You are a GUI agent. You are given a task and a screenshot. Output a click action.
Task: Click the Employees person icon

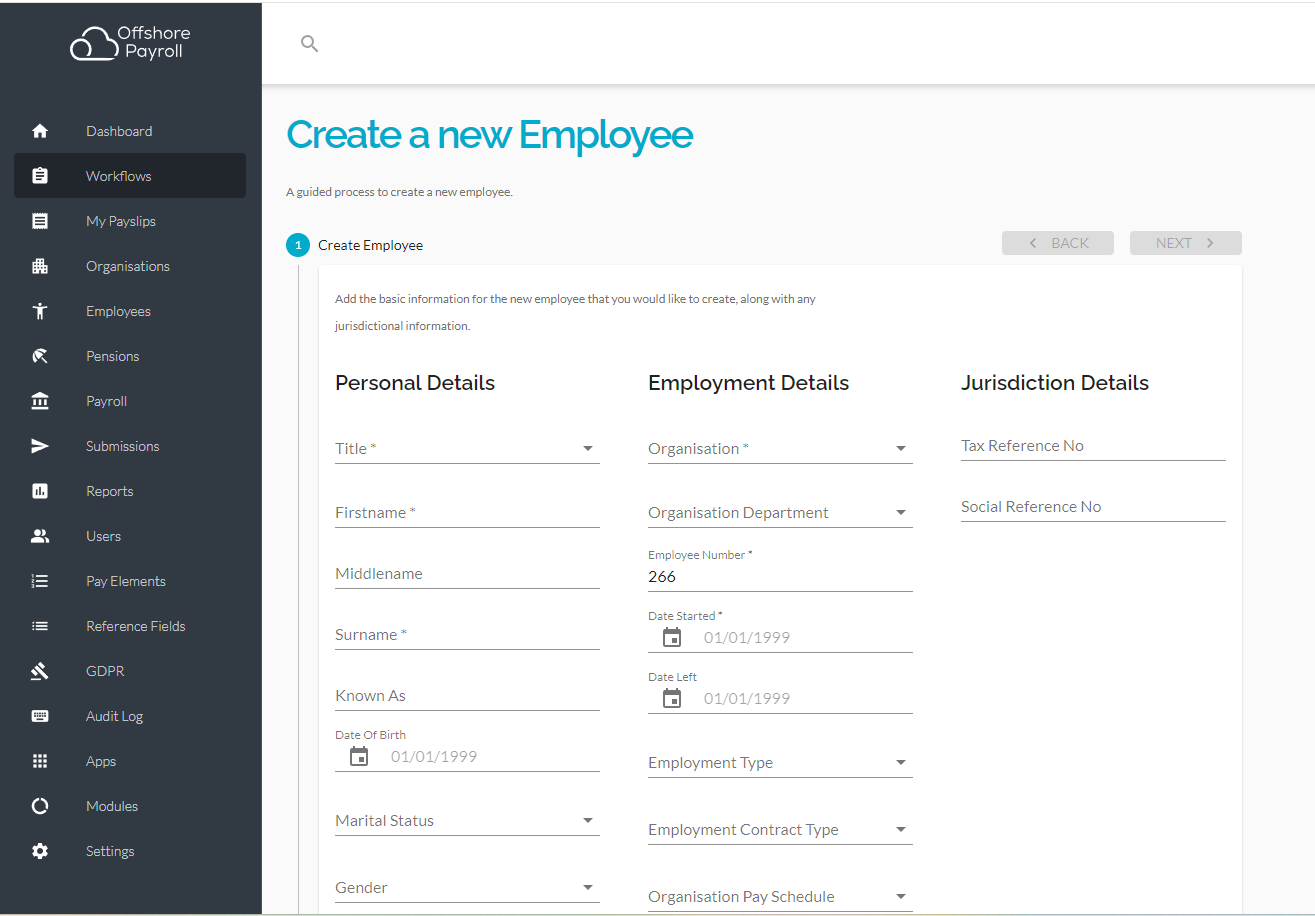(x=40, y=311)
